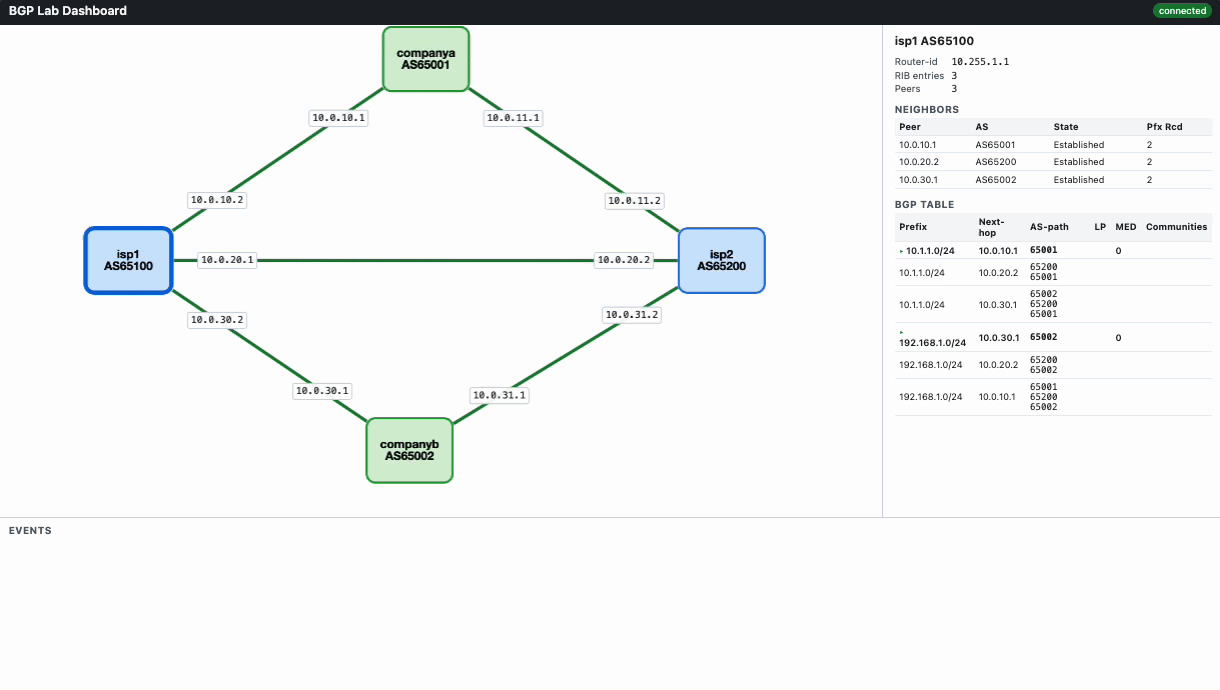
Task: Select route 192.168.1.0/24 with next-hop 10.0.20.2
Action: (1053, 365)
